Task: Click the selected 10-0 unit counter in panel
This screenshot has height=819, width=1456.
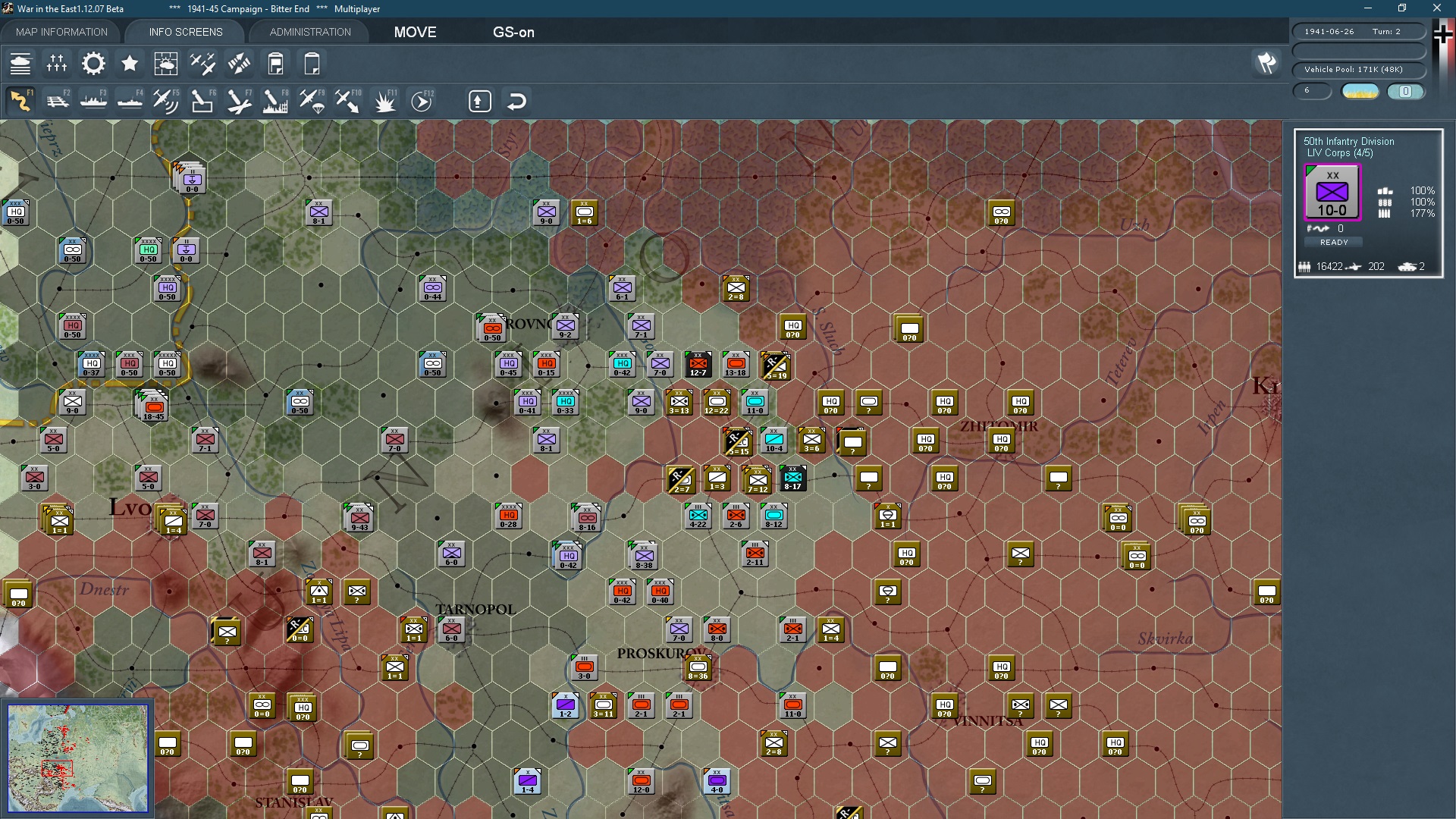Action: [x=1332, y=193]
